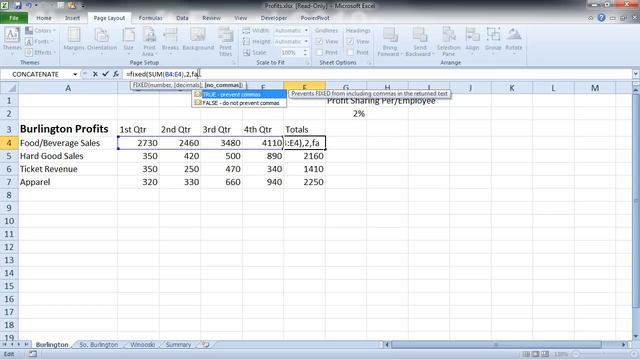
Task: Select column M header
Action: [x=595, y=88]
